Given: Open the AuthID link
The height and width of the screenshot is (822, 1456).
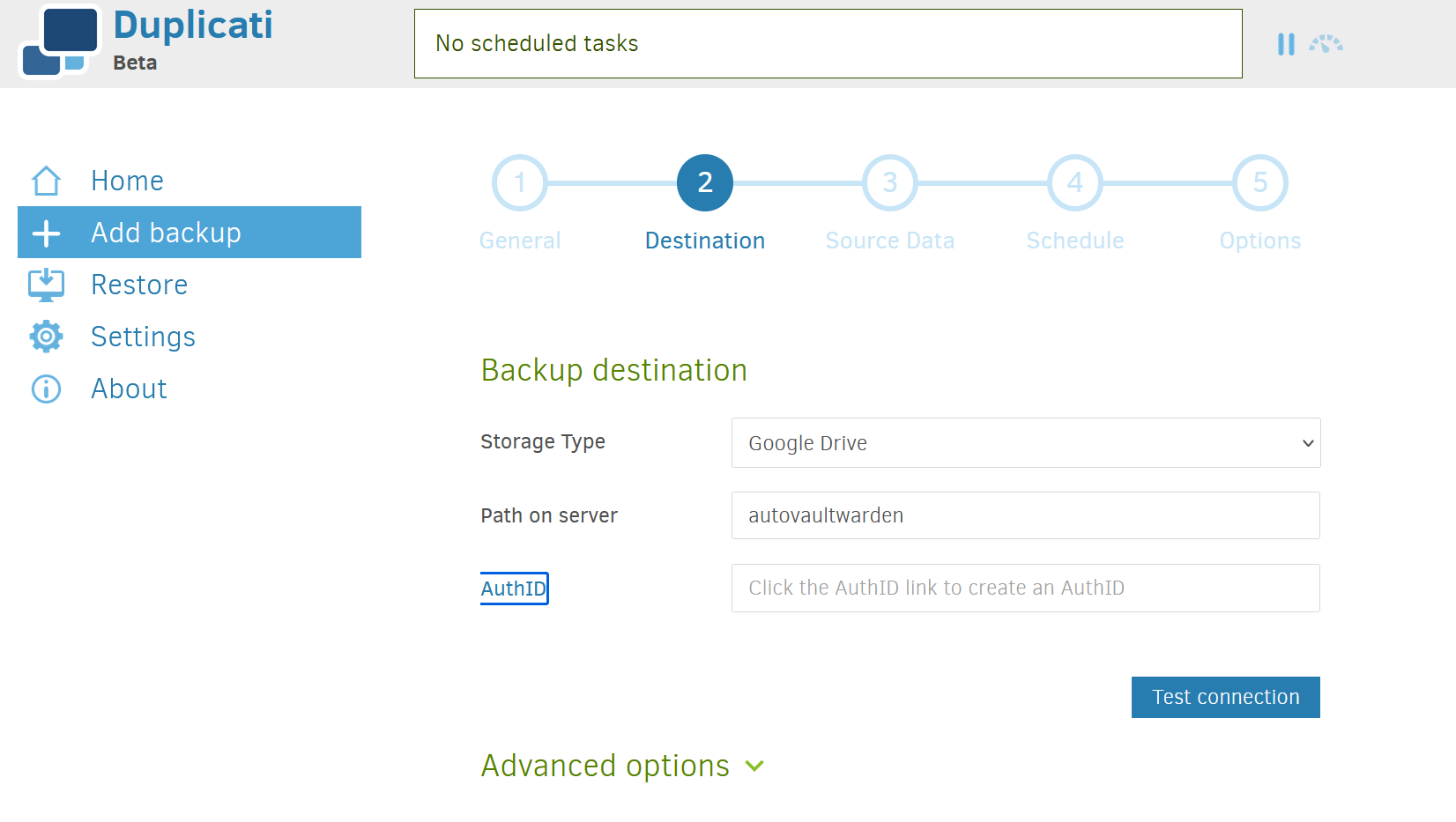Looking at the screenshot, I should click(514, 589).
